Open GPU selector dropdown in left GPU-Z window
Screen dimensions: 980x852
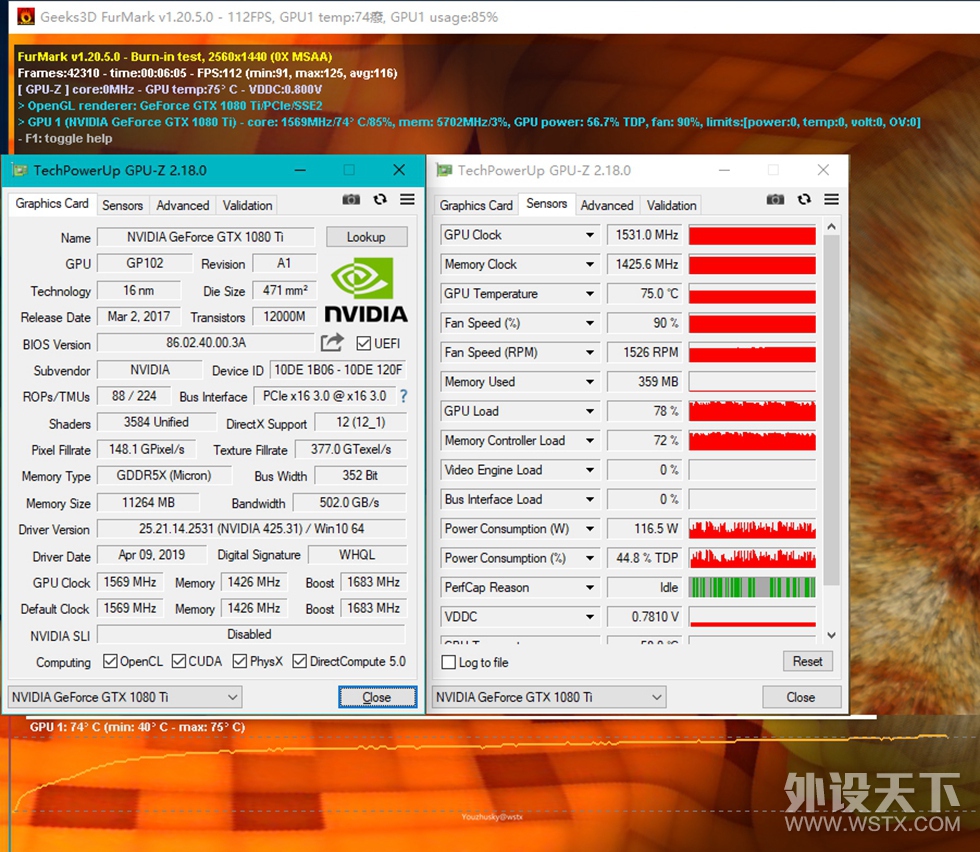(125, 697)
